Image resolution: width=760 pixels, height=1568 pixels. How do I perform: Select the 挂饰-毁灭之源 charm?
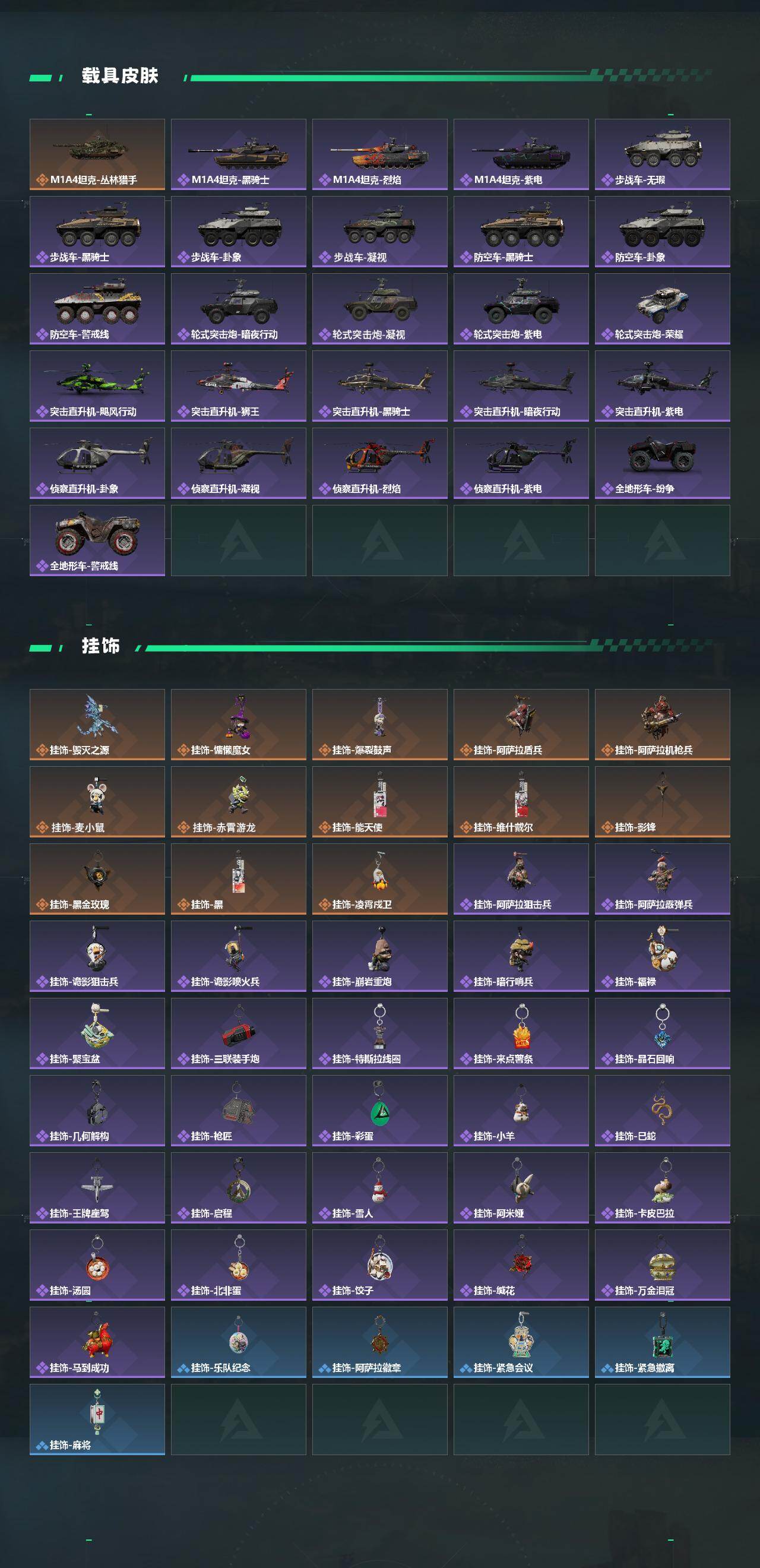(x=97, y=725)
